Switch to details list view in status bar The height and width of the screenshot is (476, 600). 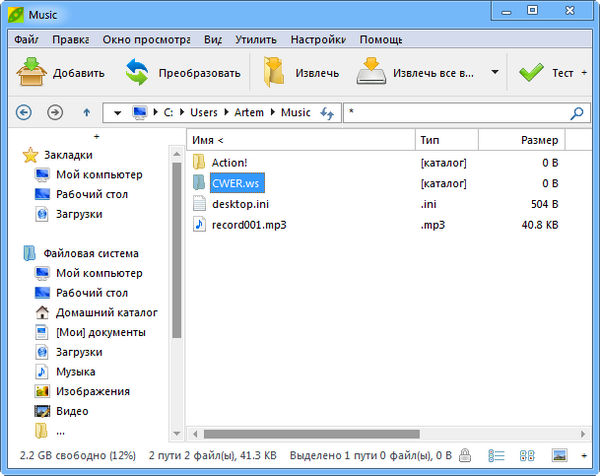[x=495, y=456]
